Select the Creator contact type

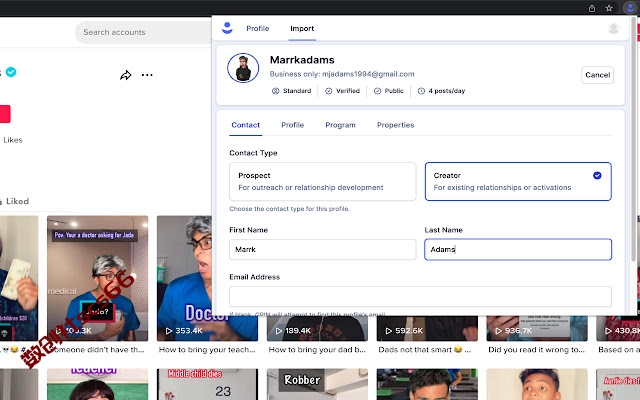(518, 182)
